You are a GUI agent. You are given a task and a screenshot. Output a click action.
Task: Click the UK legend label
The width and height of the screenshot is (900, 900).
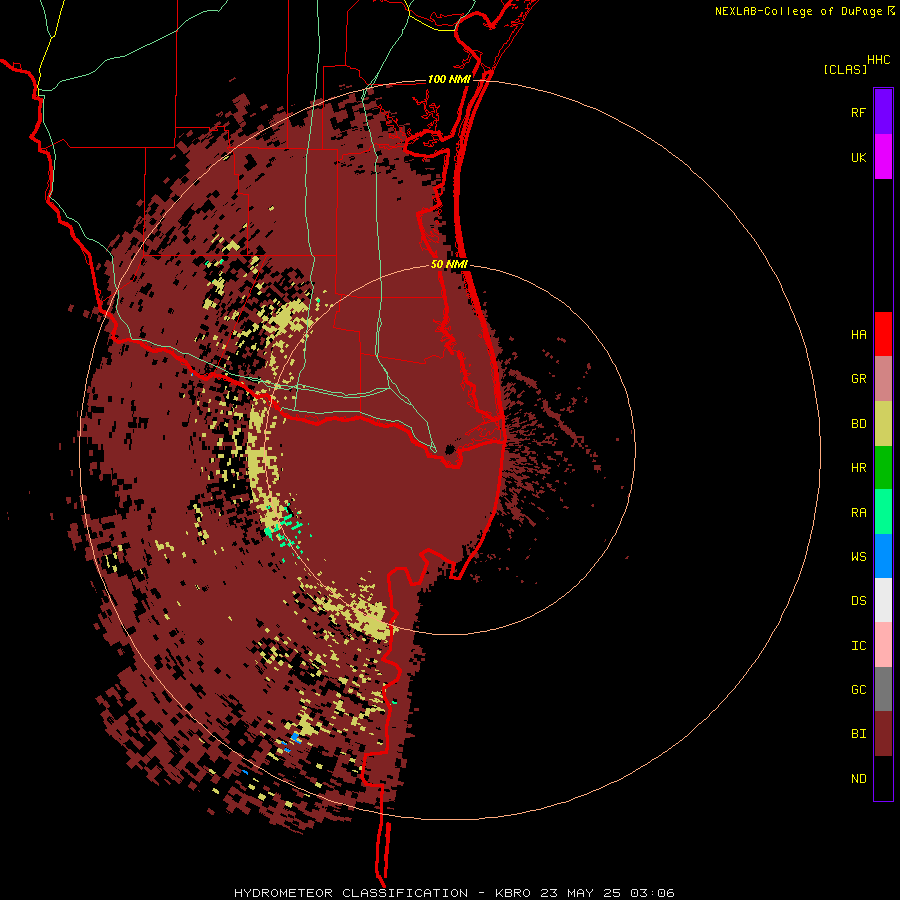[858, 157]
